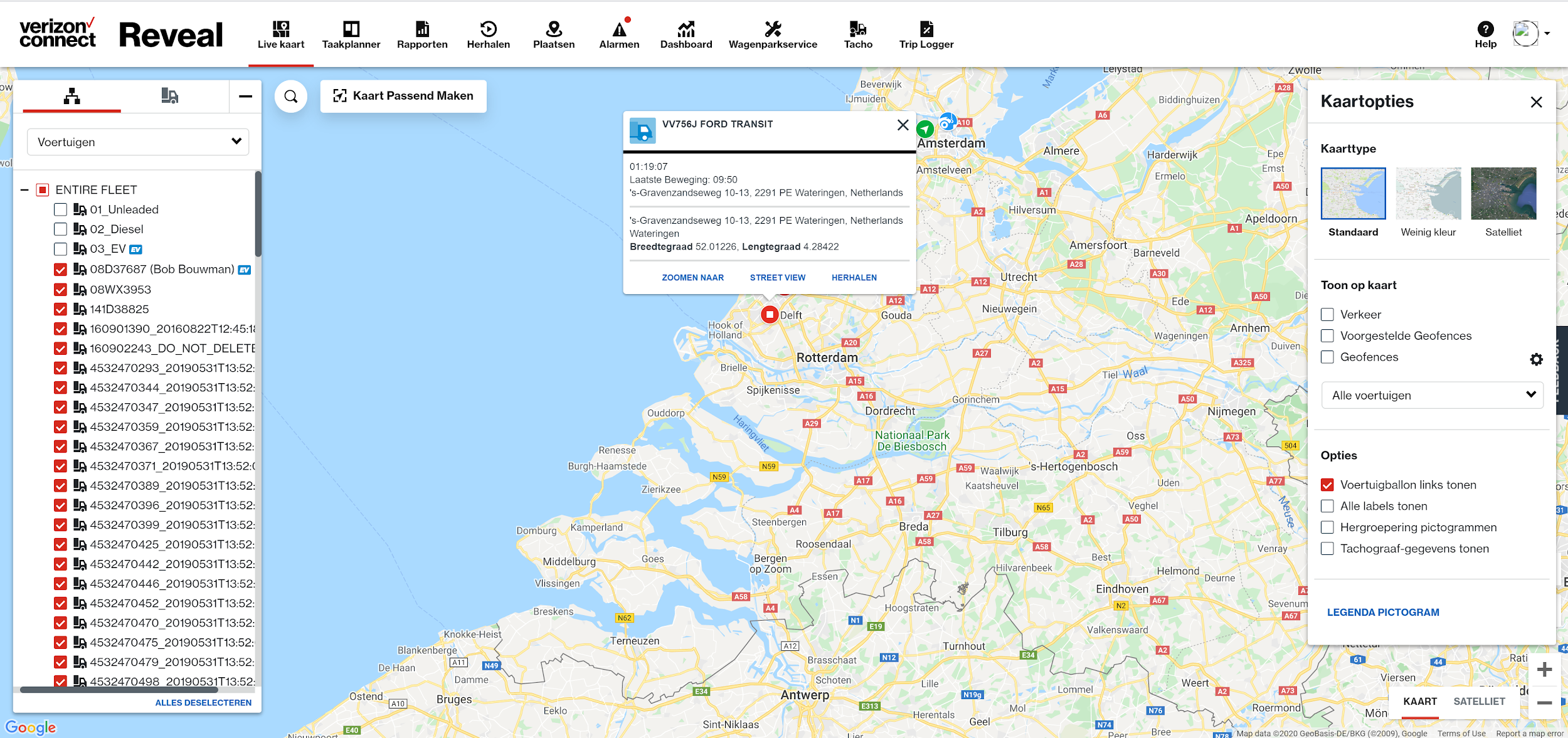This screenshot has width=1568, height=738.
Task: Open the profile dropdown arrow
Action: [1547, 34]
